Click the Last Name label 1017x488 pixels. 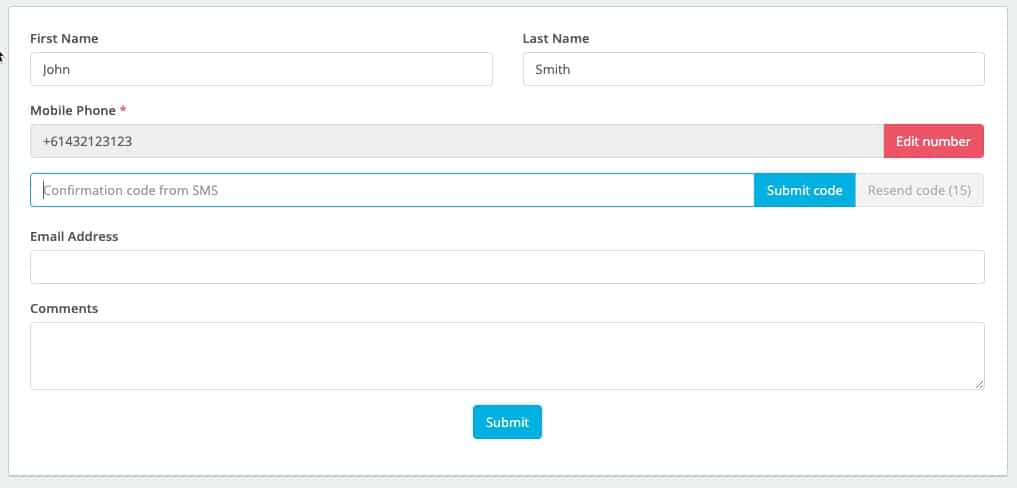click(x=556, y=38)
